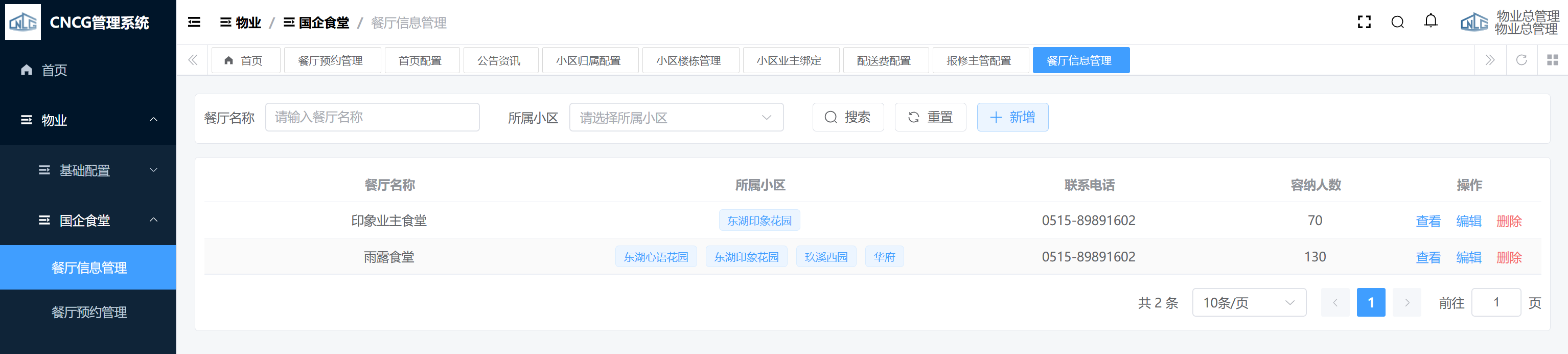The image size is (1568, 354).
Task: Collapse the sidebar with the hamburger icon
Action: click(194, 23)
